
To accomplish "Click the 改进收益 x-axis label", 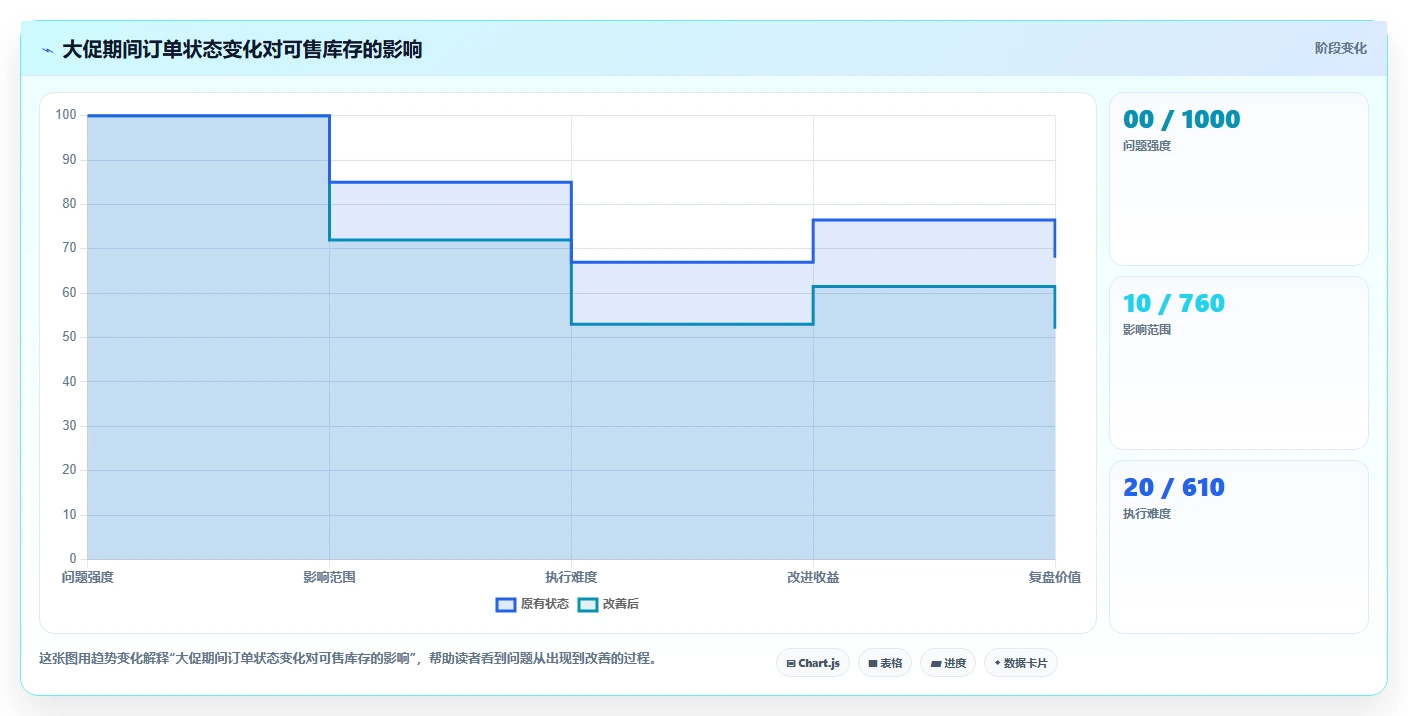I will tap(813, 577).
